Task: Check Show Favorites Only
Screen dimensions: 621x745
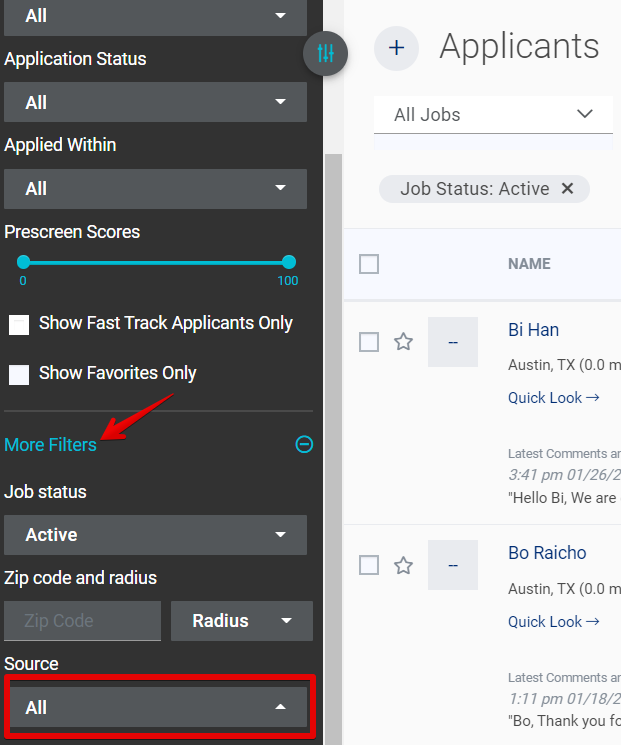Action: pyautogui.click(x=19, y=375)
